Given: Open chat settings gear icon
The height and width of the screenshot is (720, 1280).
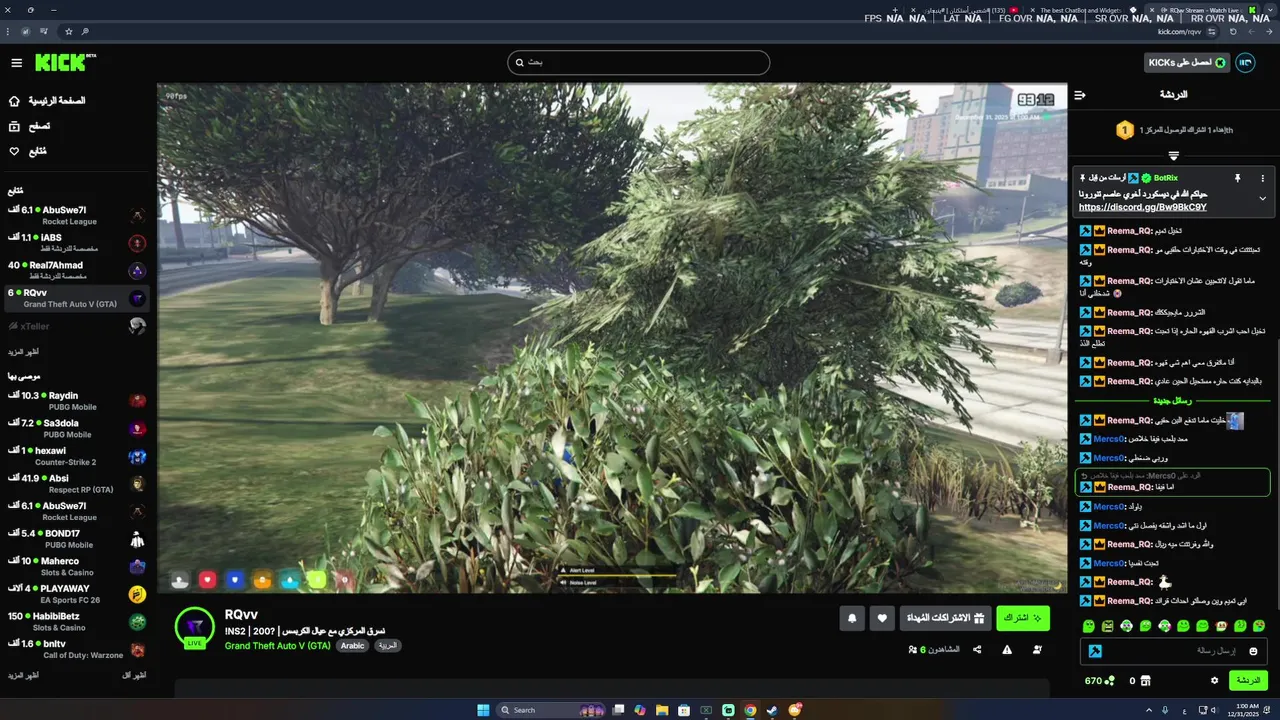Looking at the screenshot, I should pyautogui.click(x=1215, y=680).
